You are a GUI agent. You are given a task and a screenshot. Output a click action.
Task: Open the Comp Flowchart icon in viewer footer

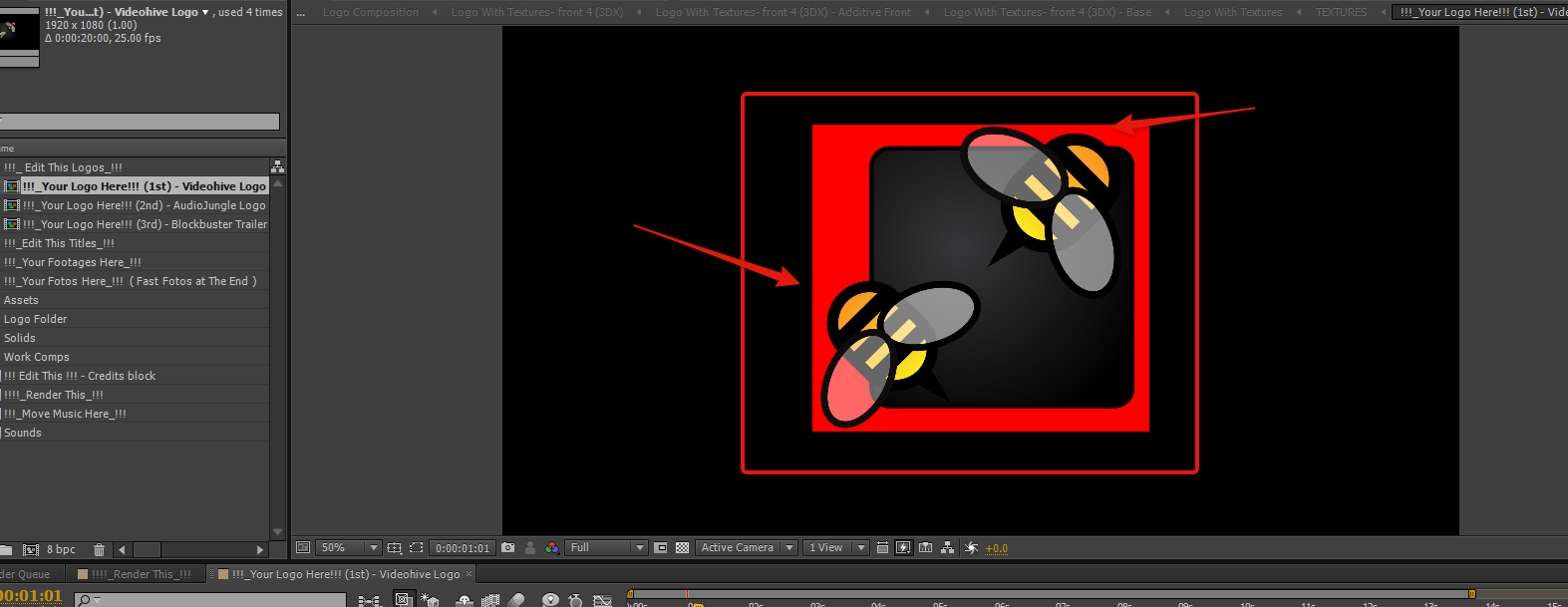coord(948,548)
